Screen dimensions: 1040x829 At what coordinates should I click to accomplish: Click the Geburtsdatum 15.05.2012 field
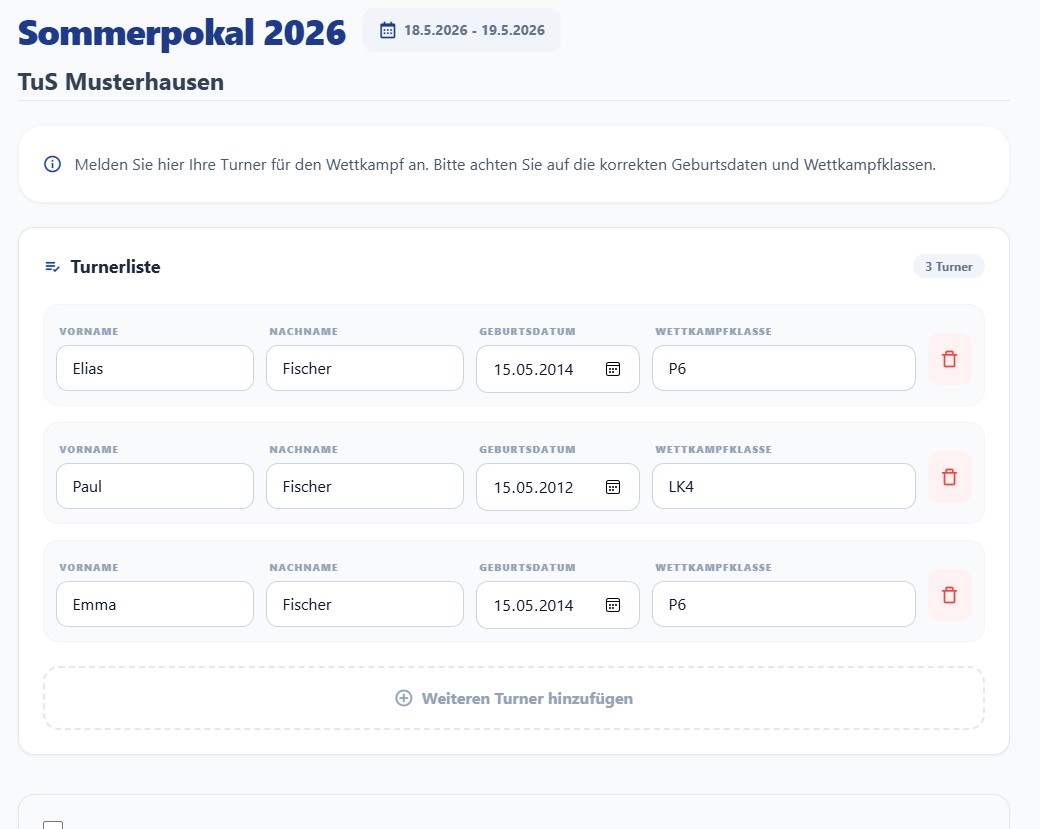558,487
